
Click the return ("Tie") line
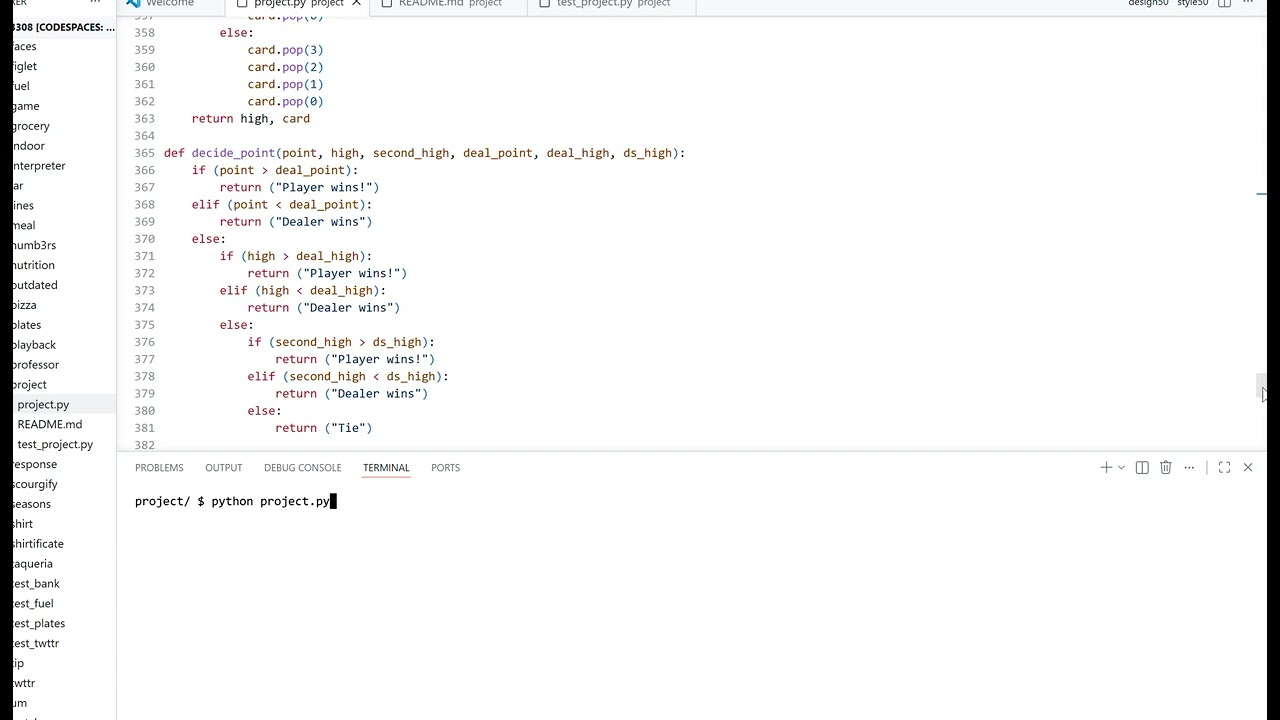click(324, 428)
